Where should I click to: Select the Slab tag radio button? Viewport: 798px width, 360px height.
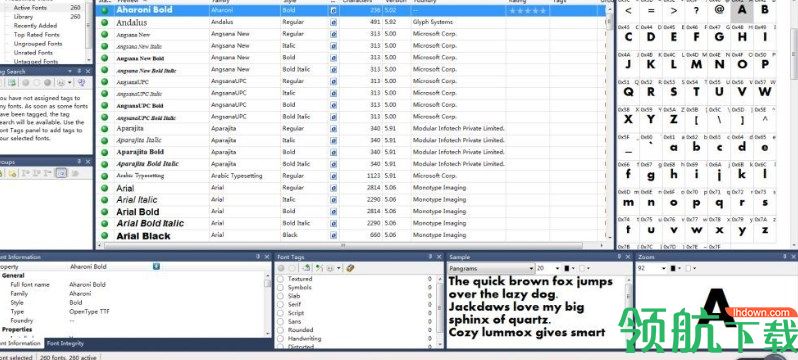click(280, 296)
